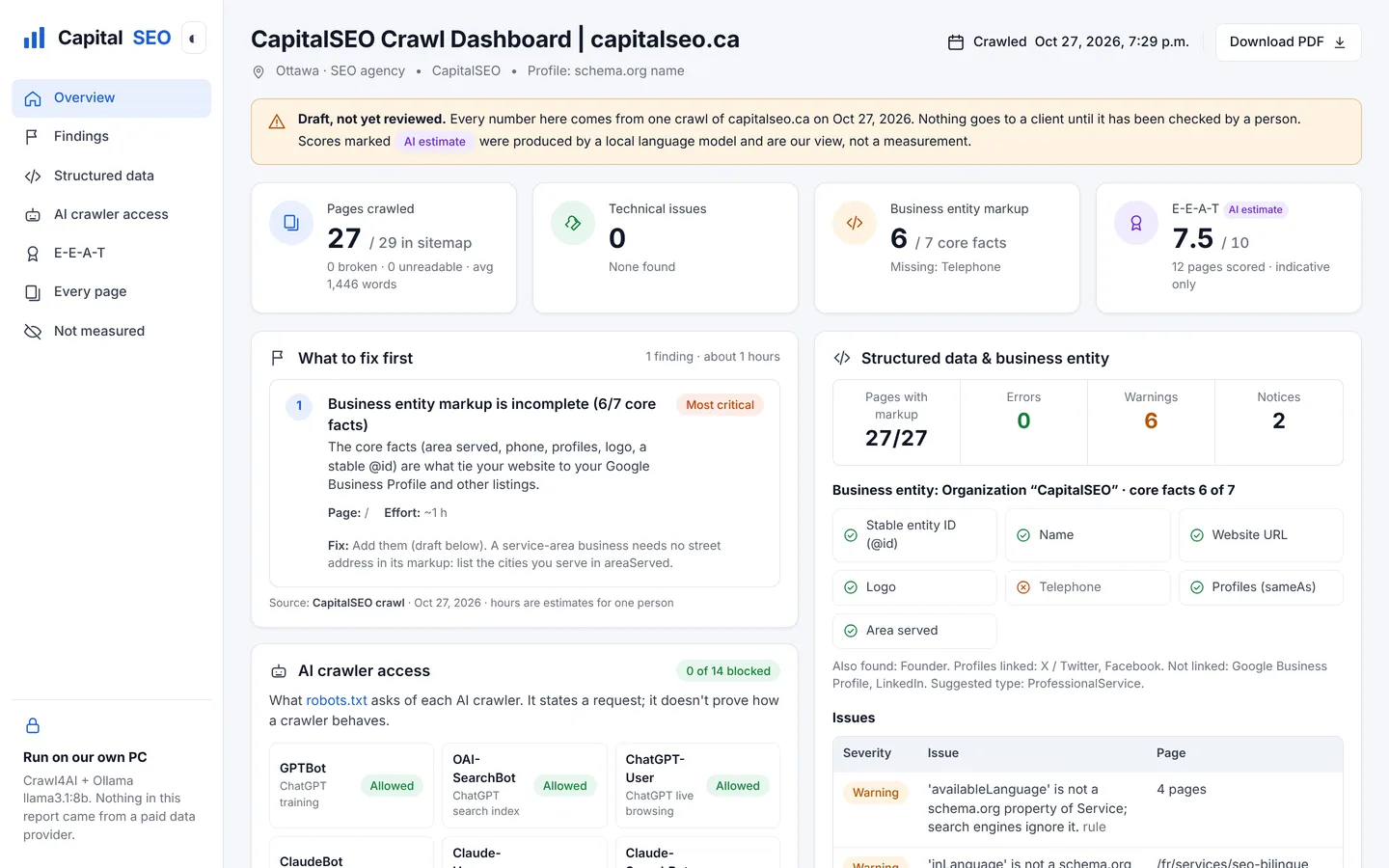Viewport: 1389px width, 868px height.
Task: Click the Page column header in issues table
Action: point(1171,753)
